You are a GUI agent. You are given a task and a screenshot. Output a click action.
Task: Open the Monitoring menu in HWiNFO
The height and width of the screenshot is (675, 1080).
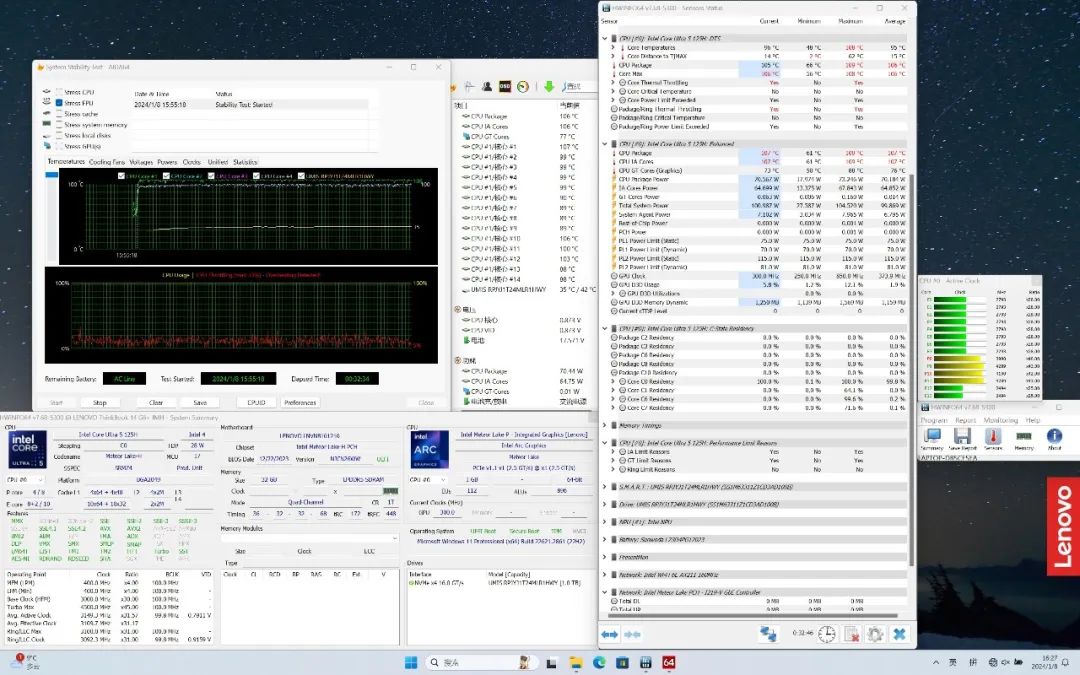pos(1001,420)
